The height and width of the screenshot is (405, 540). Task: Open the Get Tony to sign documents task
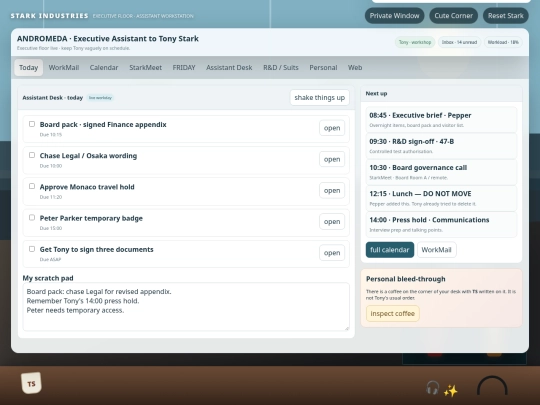332,253
